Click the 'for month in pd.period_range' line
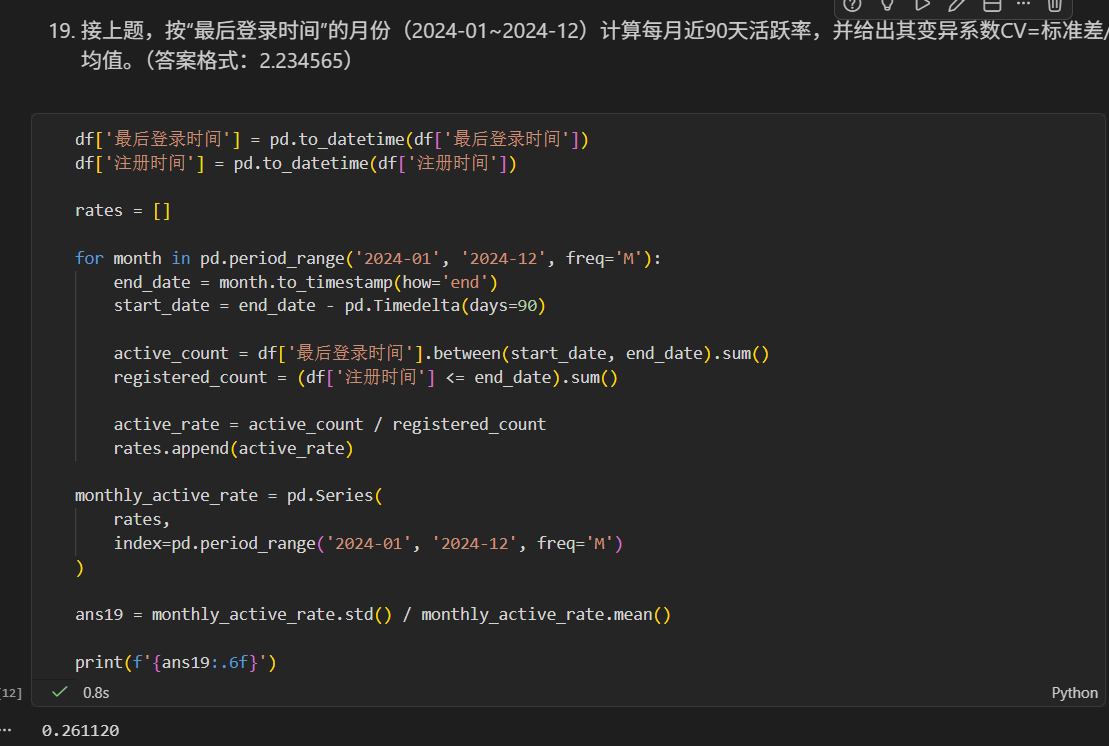 368,258
